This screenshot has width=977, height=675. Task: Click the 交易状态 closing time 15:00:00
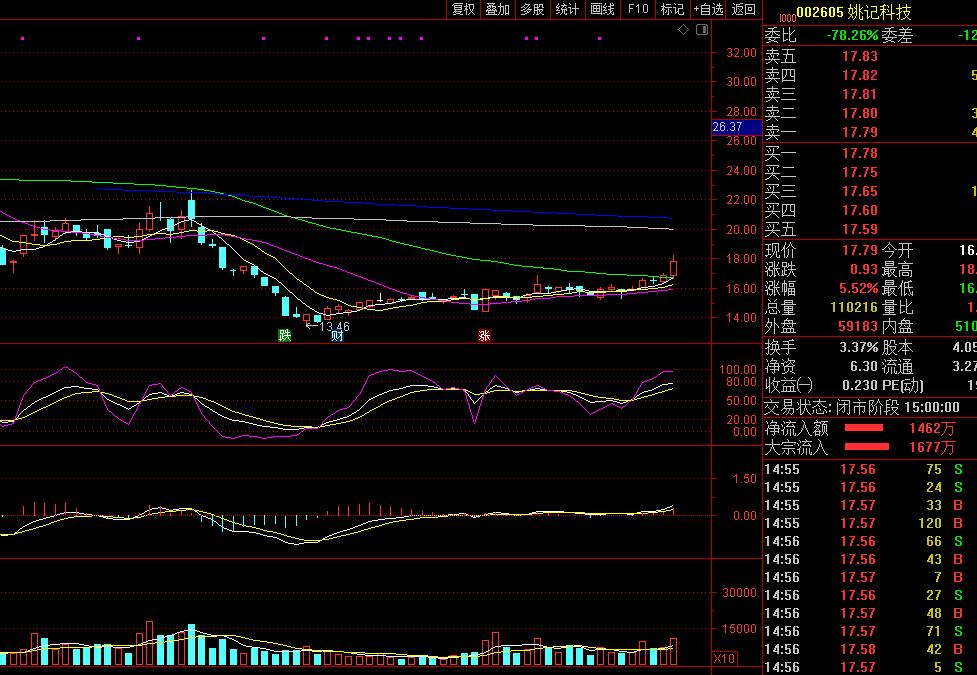pos(932,408)
